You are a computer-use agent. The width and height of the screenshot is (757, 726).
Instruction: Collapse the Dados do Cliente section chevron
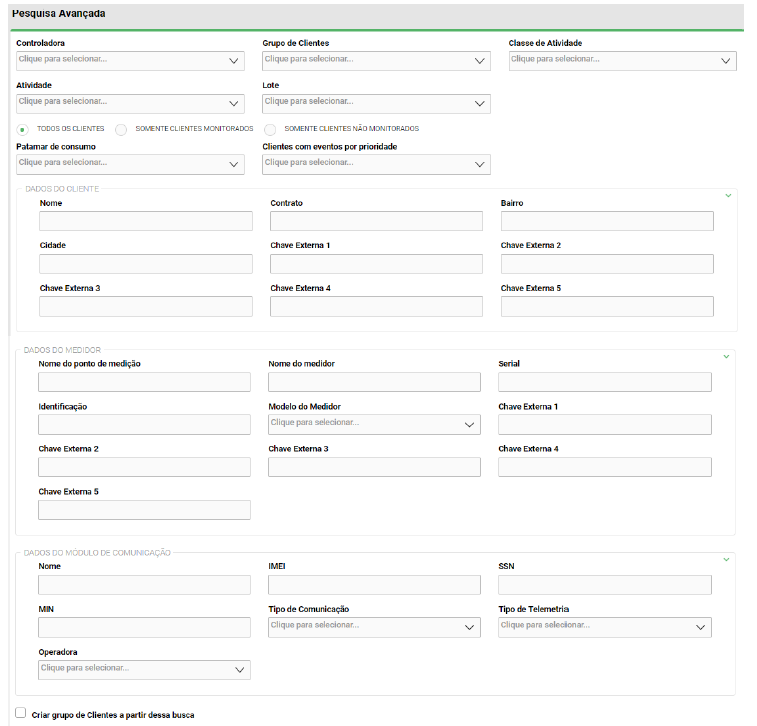pyautogui.click(x=728, y=195)
